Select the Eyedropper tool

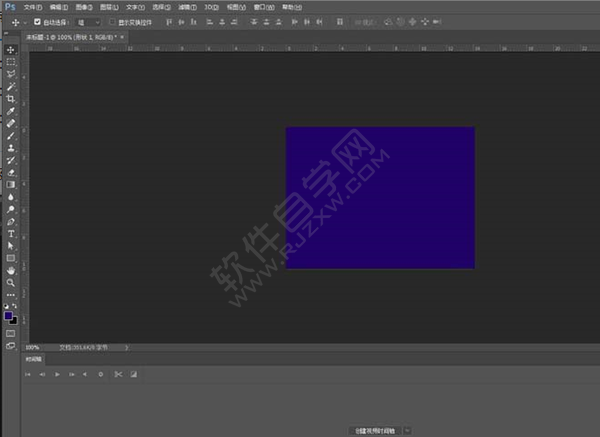(x=11, y=112)
